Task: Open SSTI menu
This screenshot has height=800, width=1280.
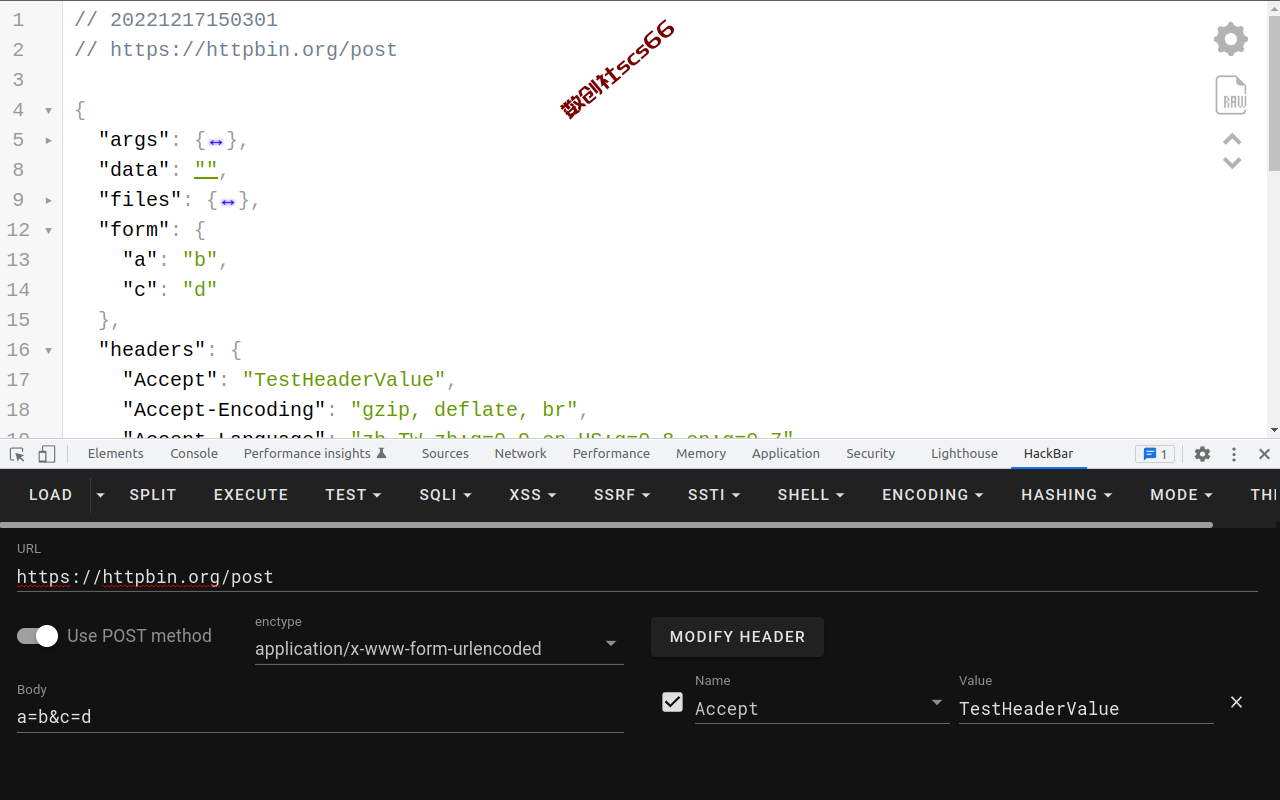Action: point(714,495)
